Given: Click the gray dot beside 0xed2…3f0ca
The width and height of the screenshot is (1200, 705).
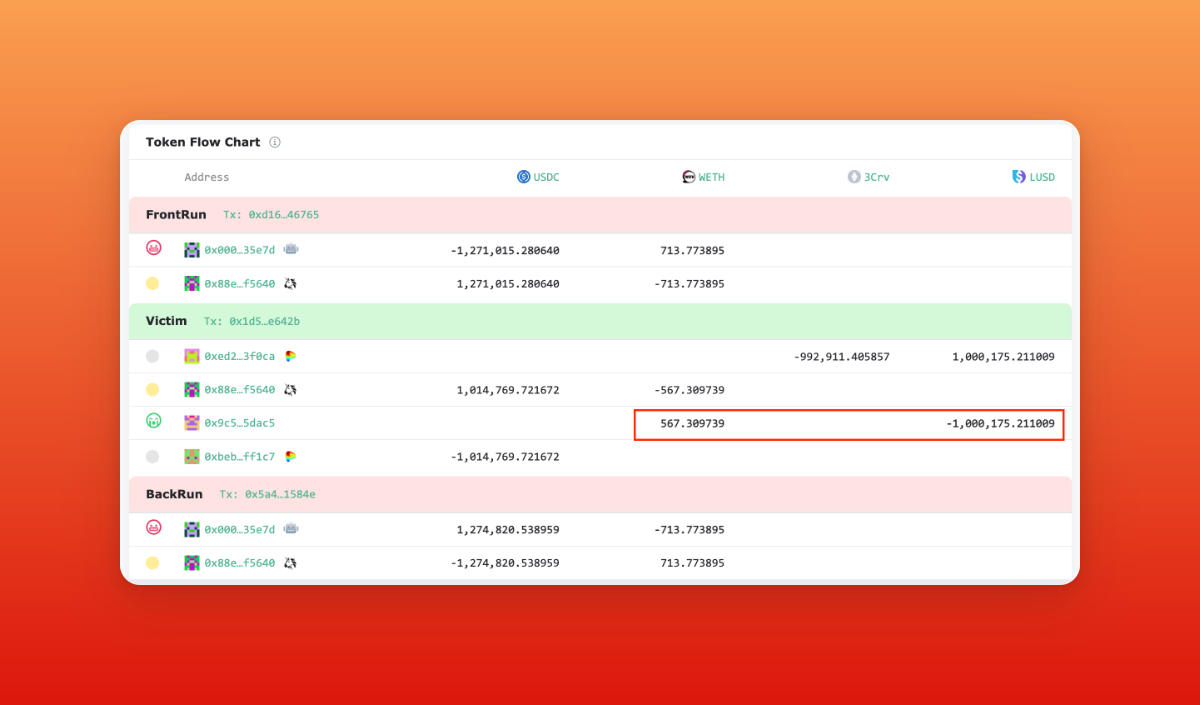Looking at the screenshot, I should [152, 356].
